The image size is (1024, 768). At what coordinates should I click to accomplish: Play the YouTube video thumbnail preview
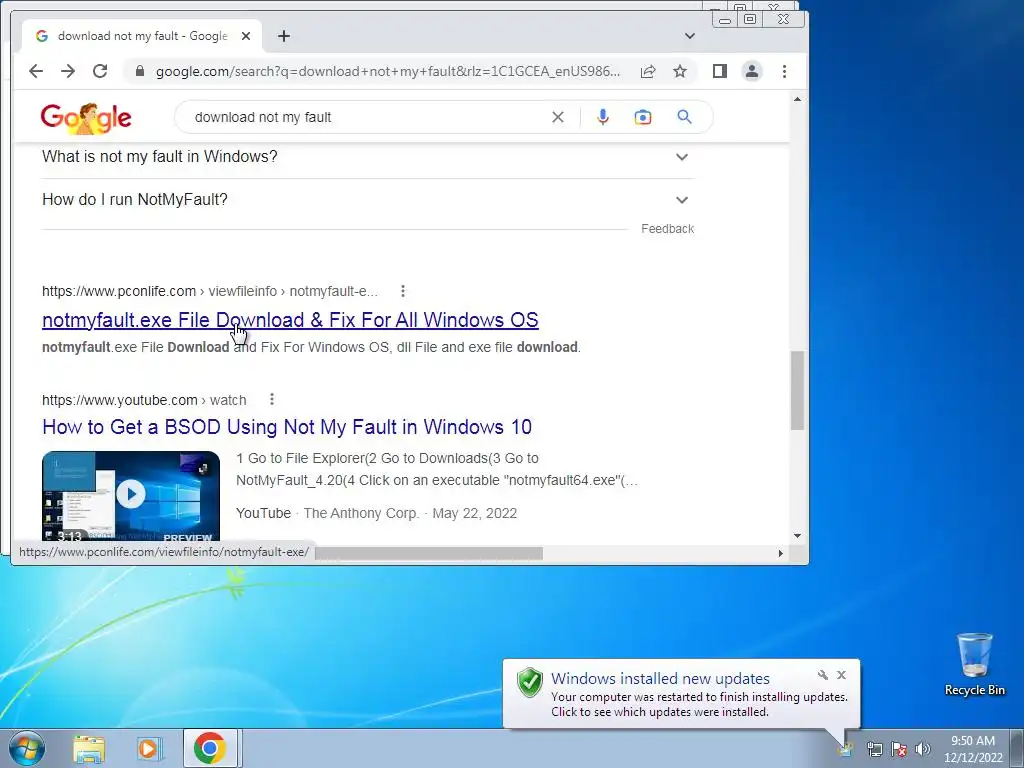[131, 495]
